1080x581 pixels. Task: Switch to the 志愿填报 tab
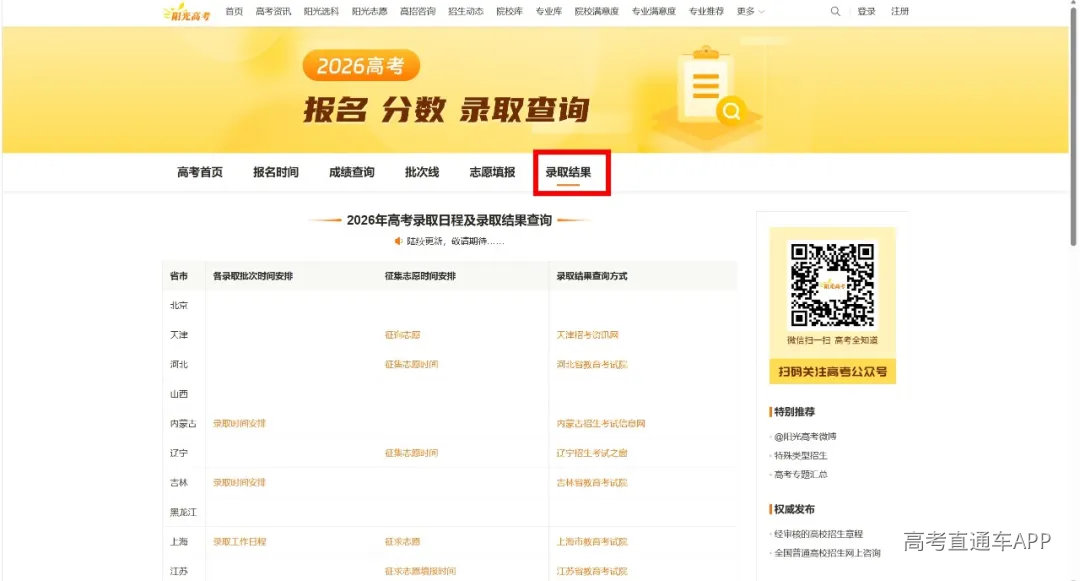[x=492, y=172]
